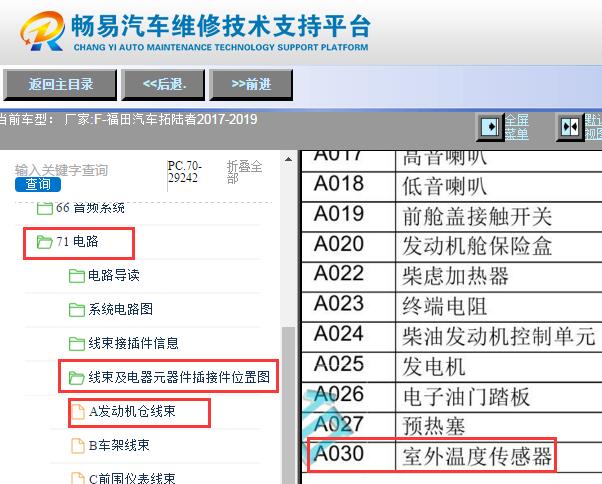Select the 预热塞 cell
The image size is (602, 484).
point(499,427)
